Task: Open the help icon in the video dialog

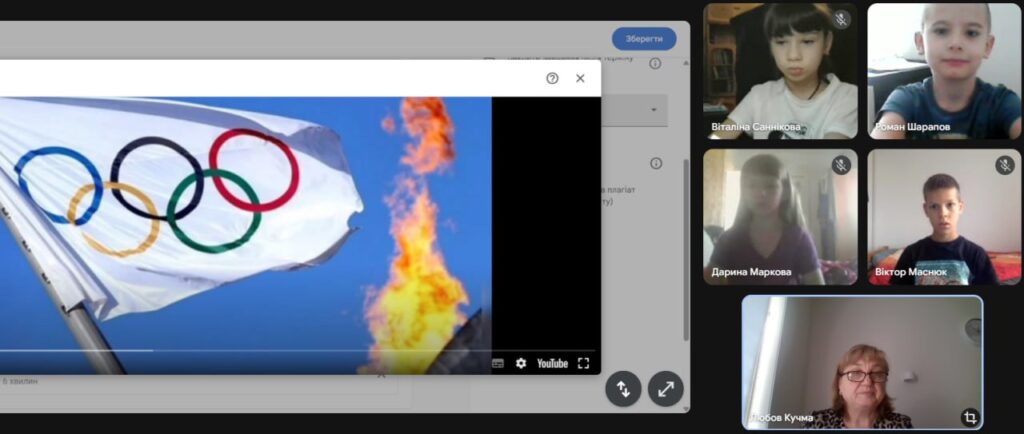Action: pos(552,78)
